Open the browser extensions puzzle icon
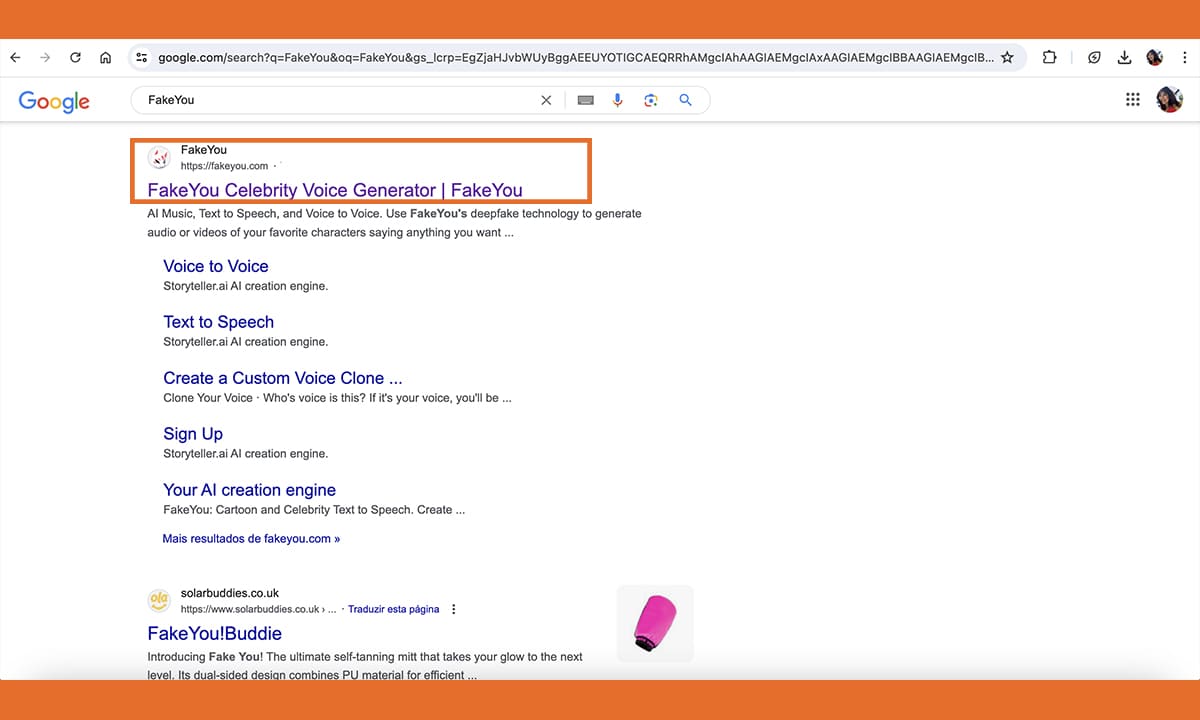This screenshot has height=720, width=1200. point(1049,58)
